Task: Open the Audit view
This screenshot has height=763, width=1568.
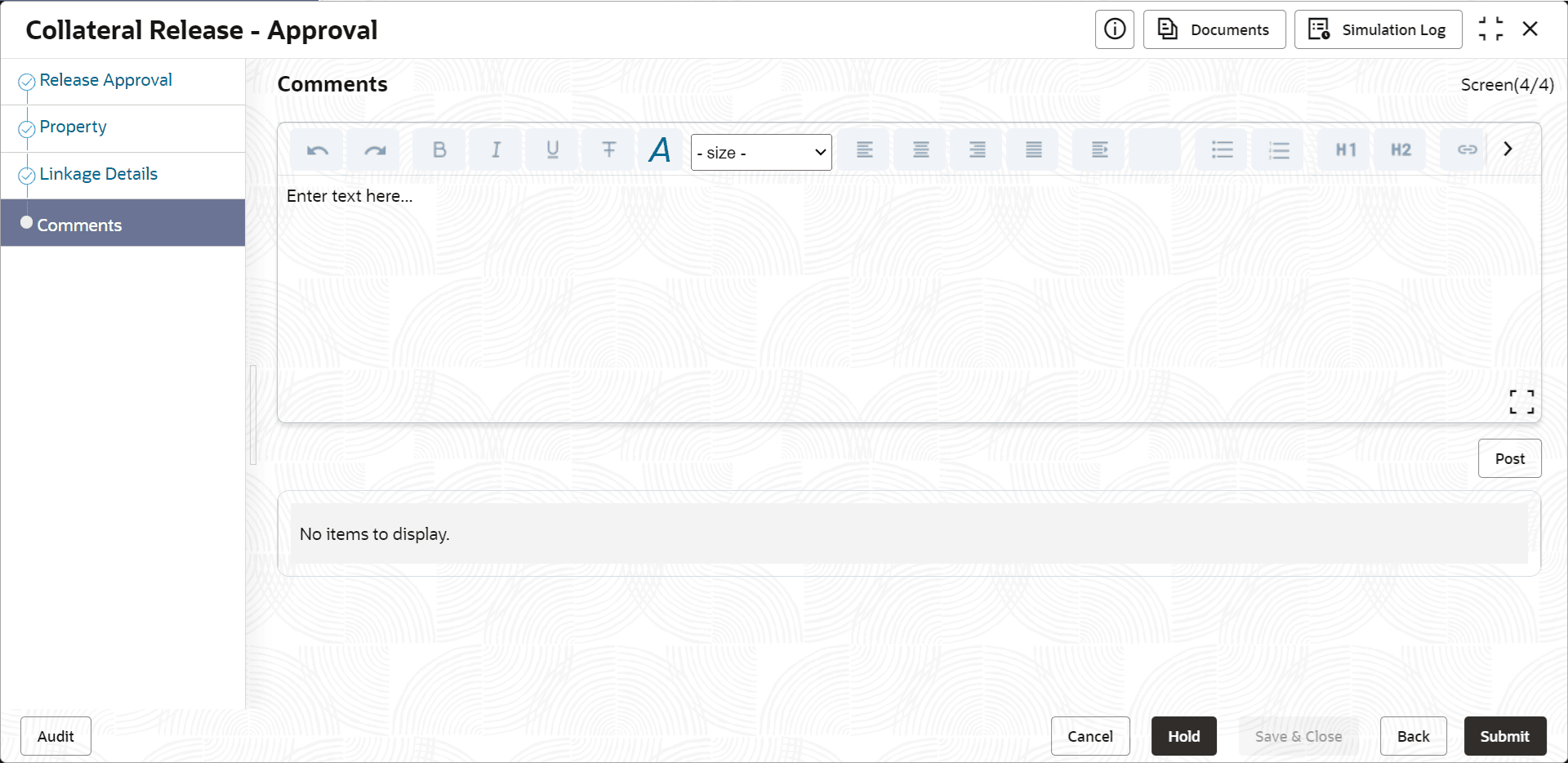Action: click(56, 736)
